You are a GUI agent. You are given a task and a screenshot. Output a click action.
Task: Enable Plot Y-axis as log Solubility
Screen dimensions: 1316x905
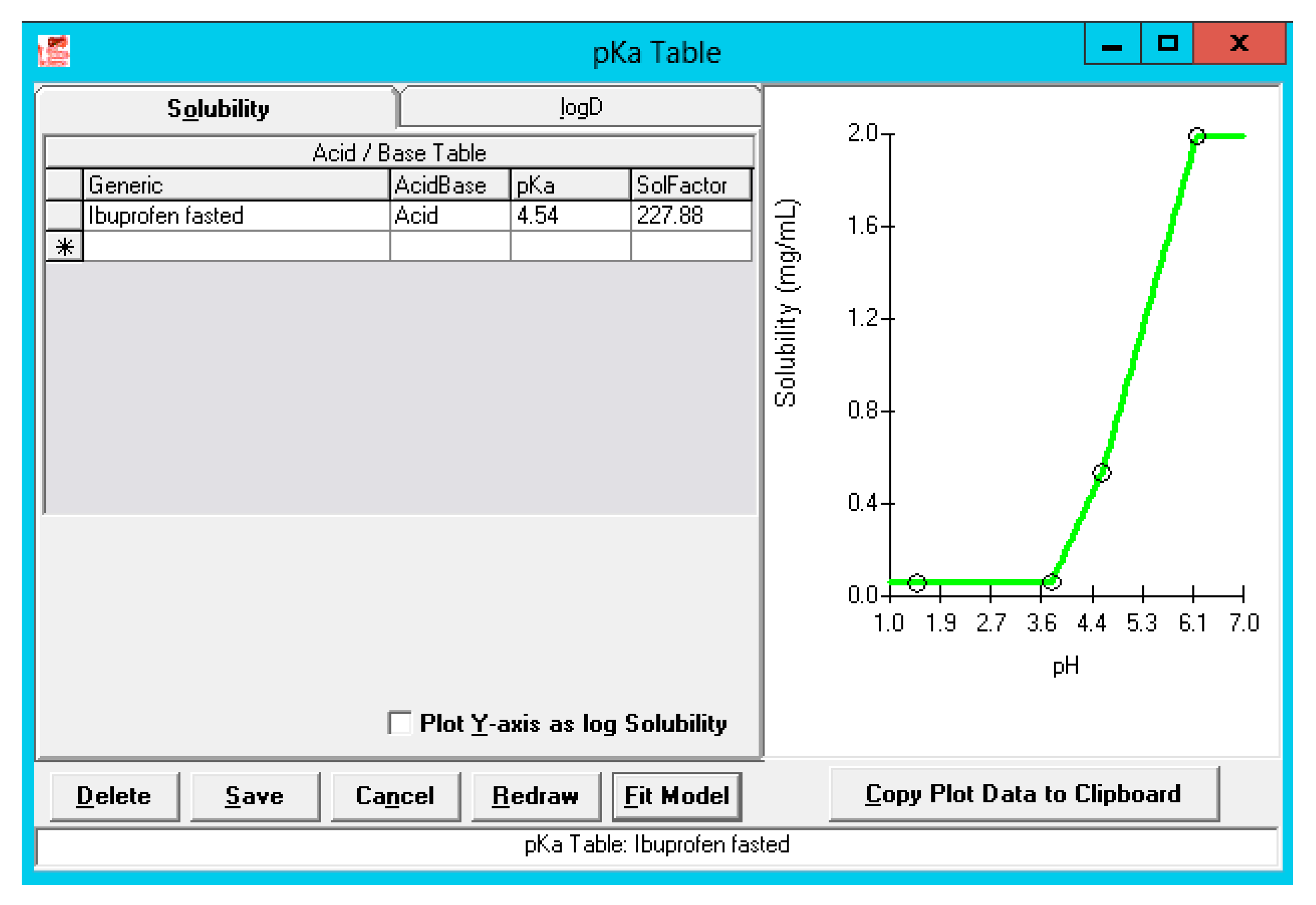(x=400, y=723)
